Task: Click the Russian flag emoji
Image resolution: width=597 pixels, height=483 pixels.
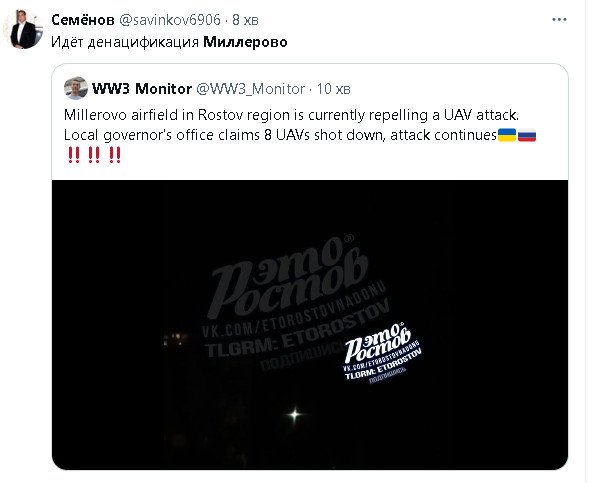Action: click(527, 135)
